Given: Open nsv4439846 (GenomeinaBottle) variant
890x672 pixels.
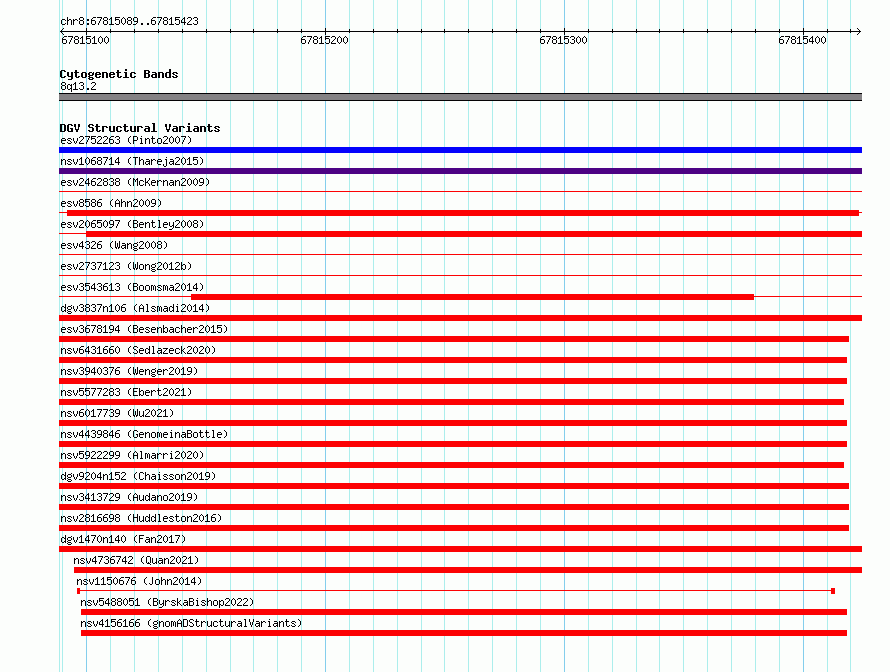Looking at the screenshot, I should [144, 434].
